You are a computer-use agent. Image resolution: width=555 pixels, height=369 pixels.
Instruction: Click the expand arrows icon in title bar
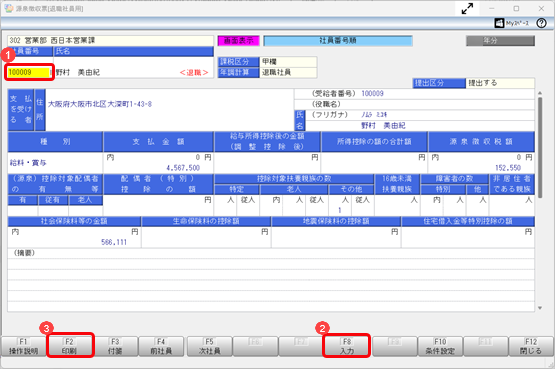(x=467, y=8)
